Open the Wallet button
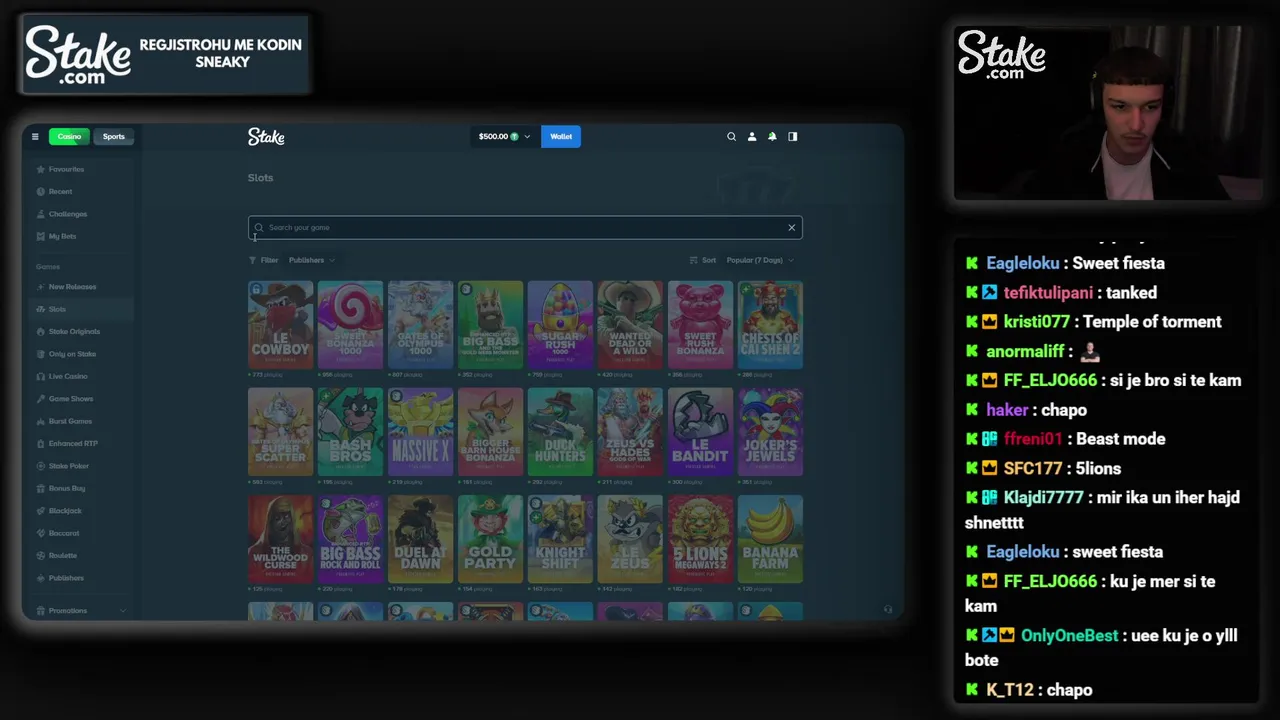Viewport: 1280px width, 720px height. tap(561, 137)
